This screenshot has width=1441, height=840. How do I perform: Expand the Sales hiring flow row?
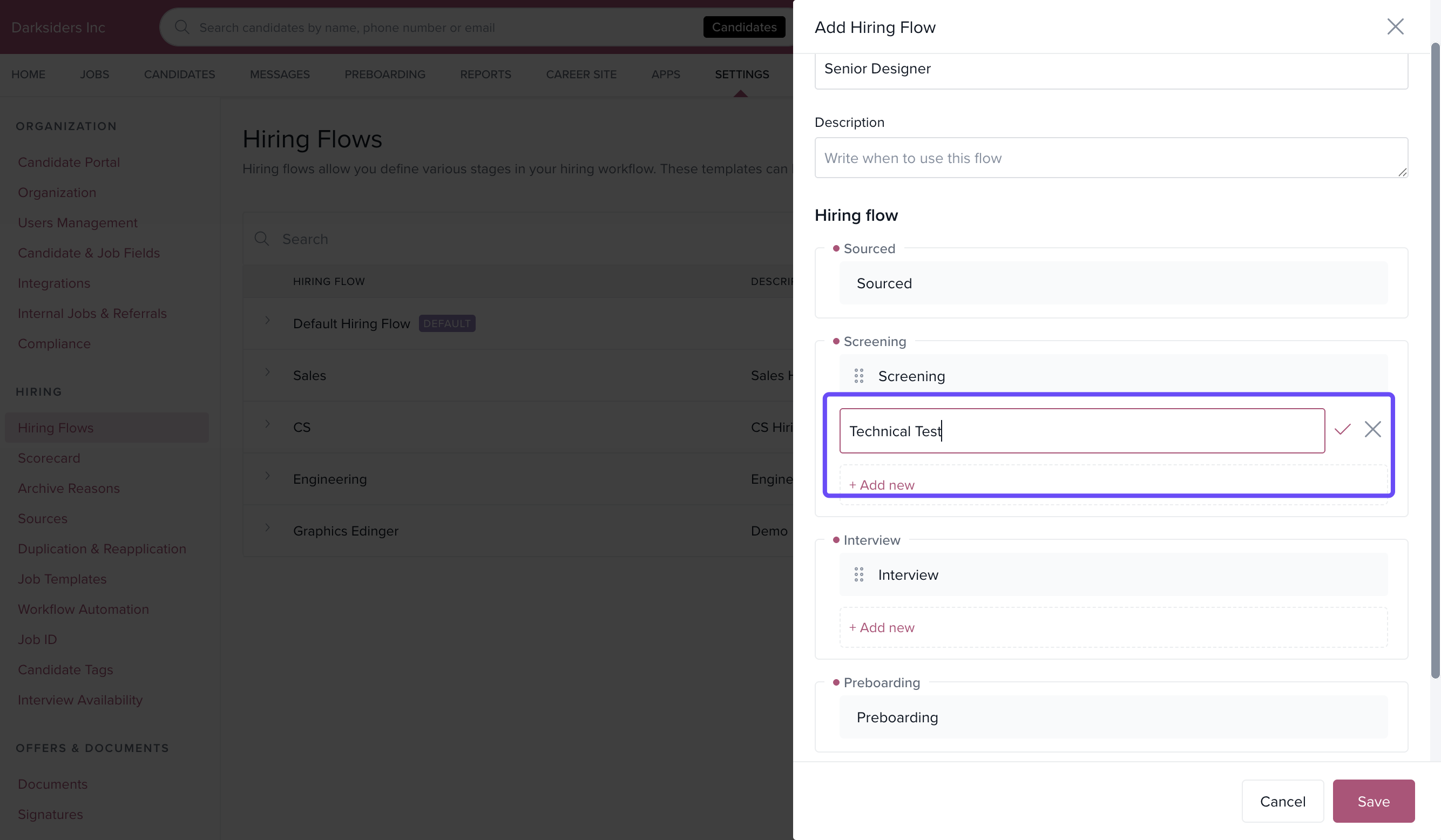tap(267, 372)
